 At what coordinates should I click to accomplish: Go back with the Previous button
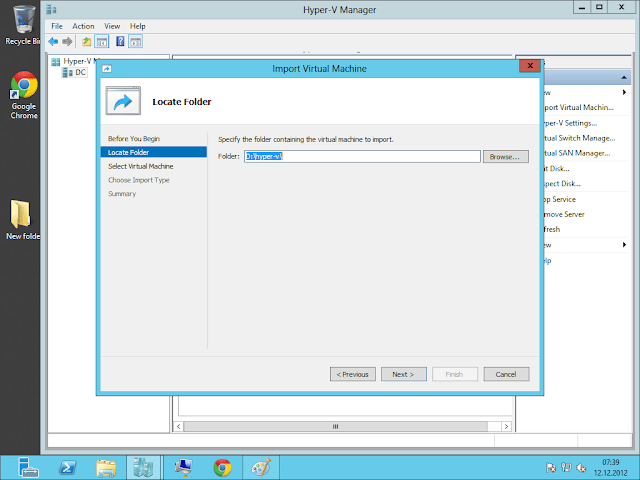point(352,374)
